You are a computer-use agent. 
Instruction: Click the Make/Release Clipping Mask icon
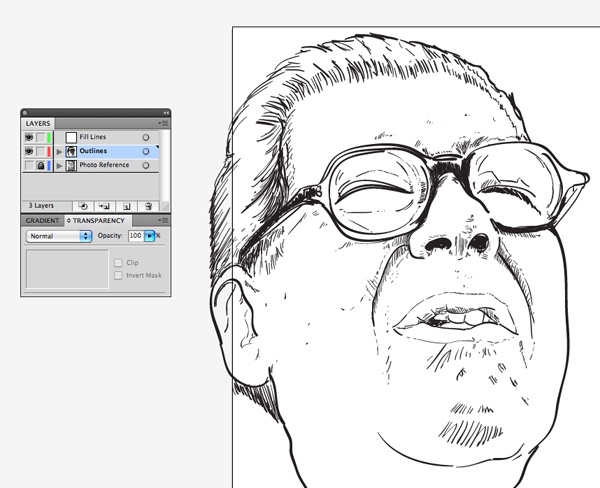coord(83,206)
